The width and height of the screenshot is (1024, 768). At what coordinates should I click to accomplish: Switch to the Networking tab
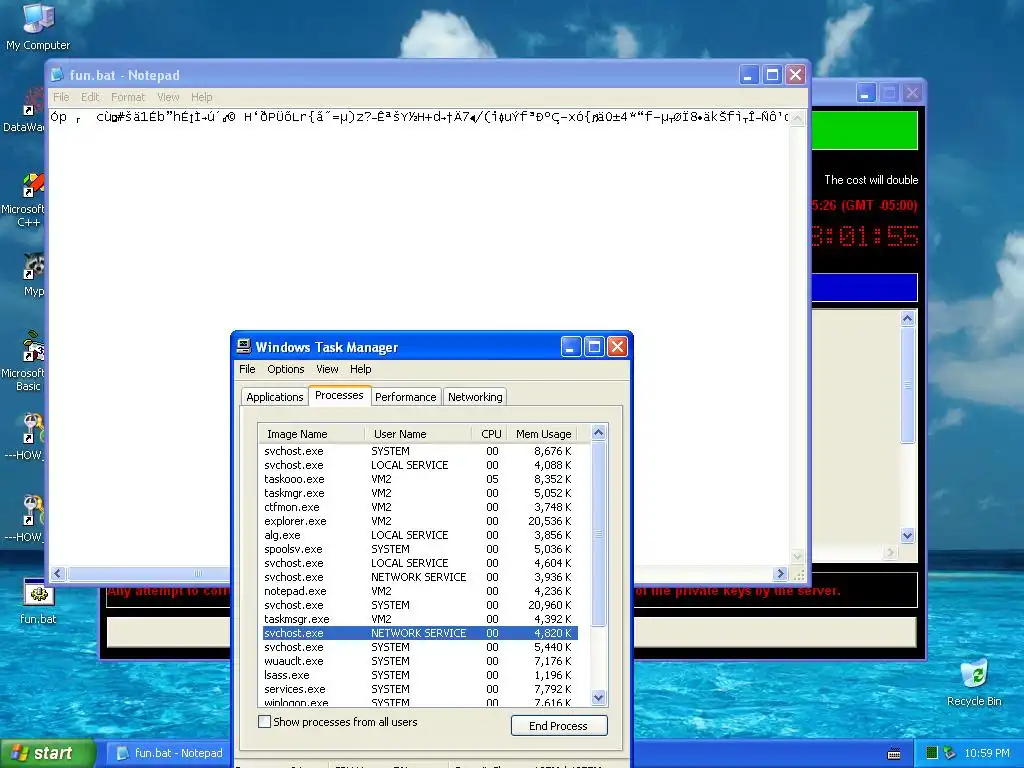(x=475, y=397)
